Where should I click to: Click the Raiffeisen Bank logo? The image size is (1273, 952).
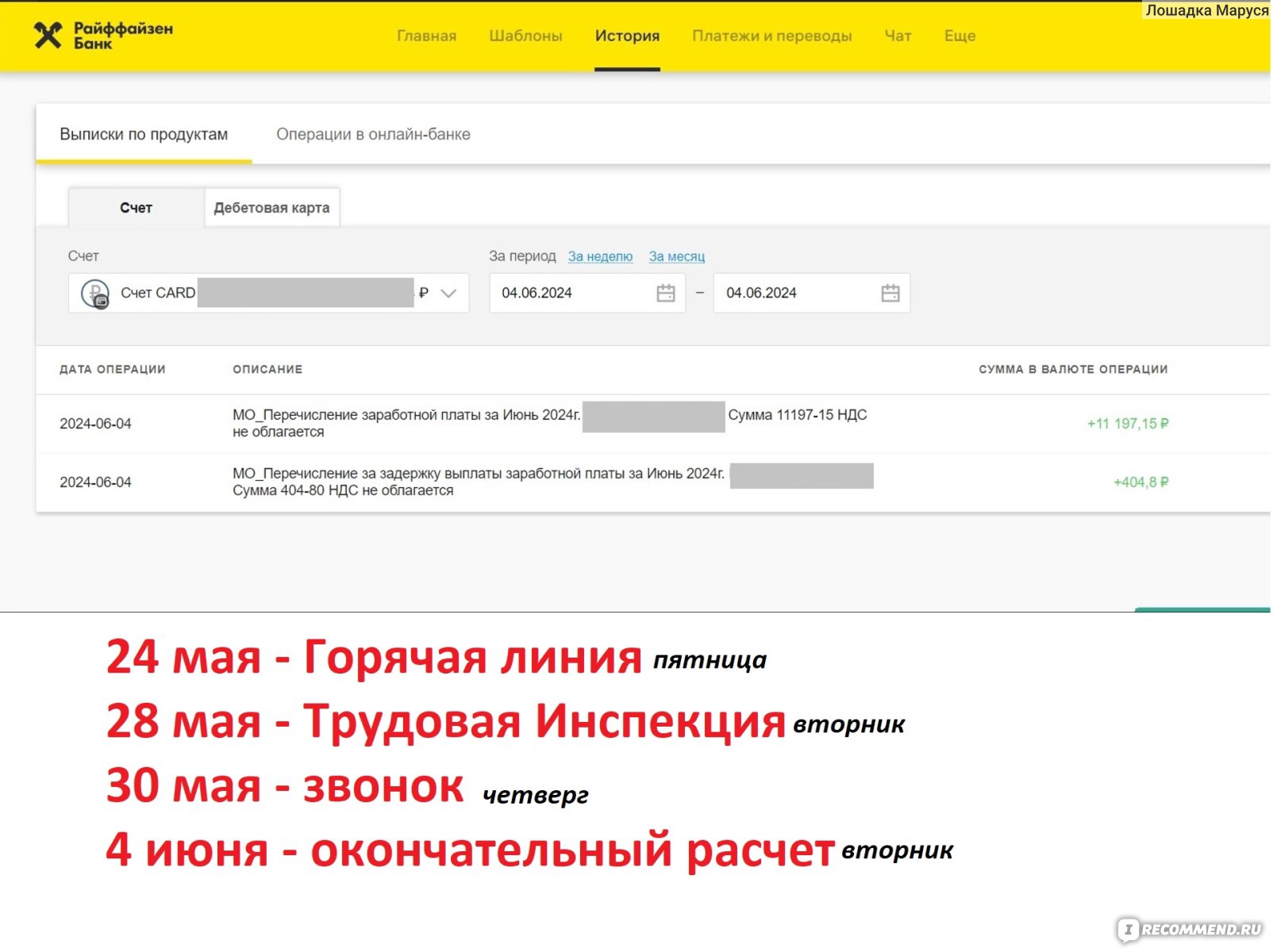pos(103,36)
